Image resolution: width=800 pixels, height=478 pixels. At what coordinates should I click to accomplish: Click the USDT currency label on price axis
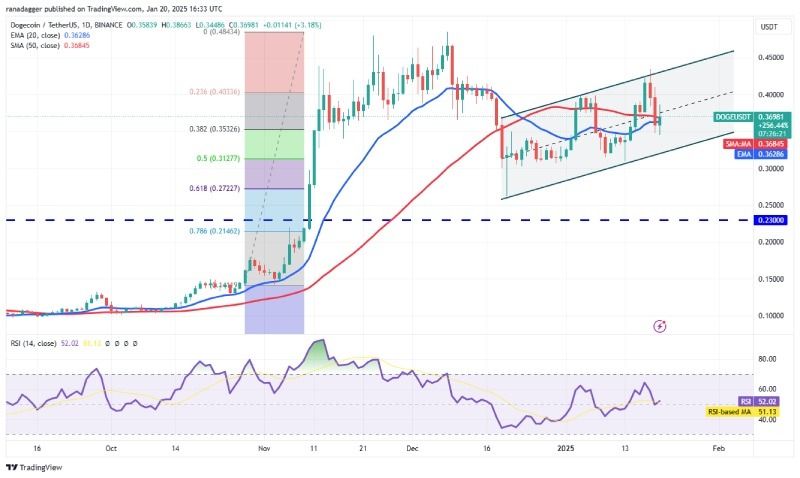[x=768, y=27]
